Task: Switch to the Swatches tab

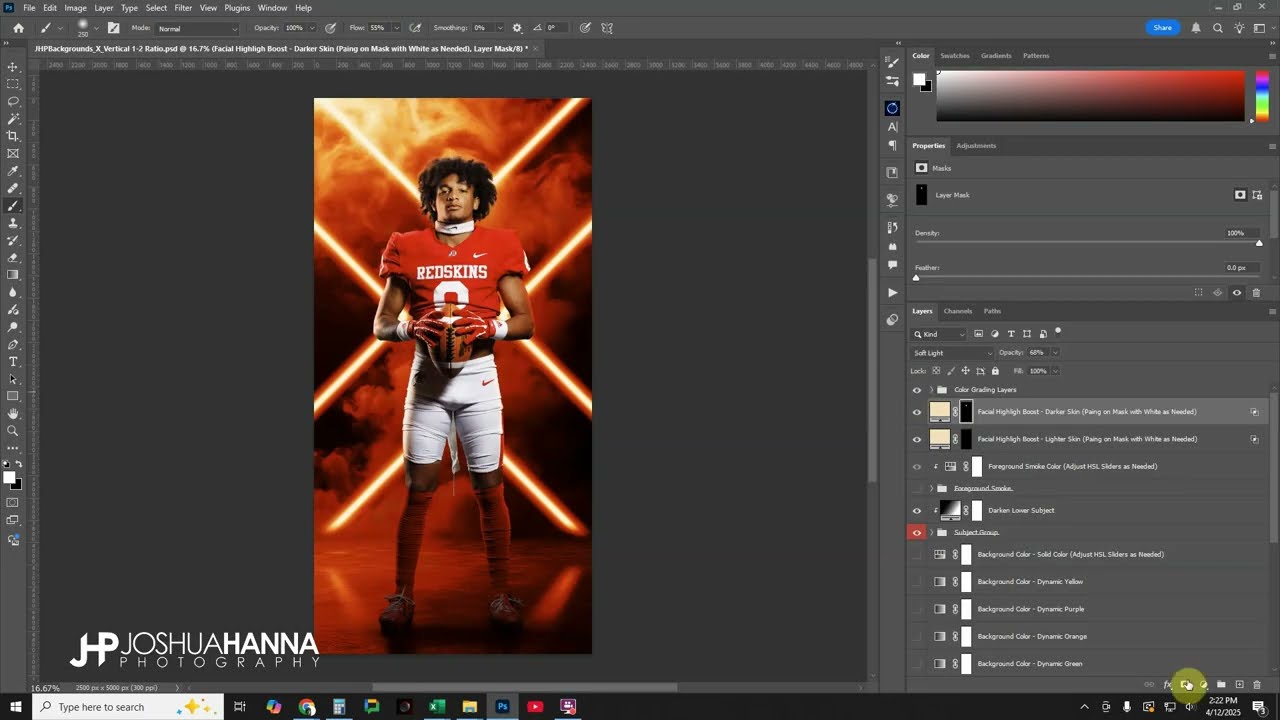Action: (x=955, y=56)
